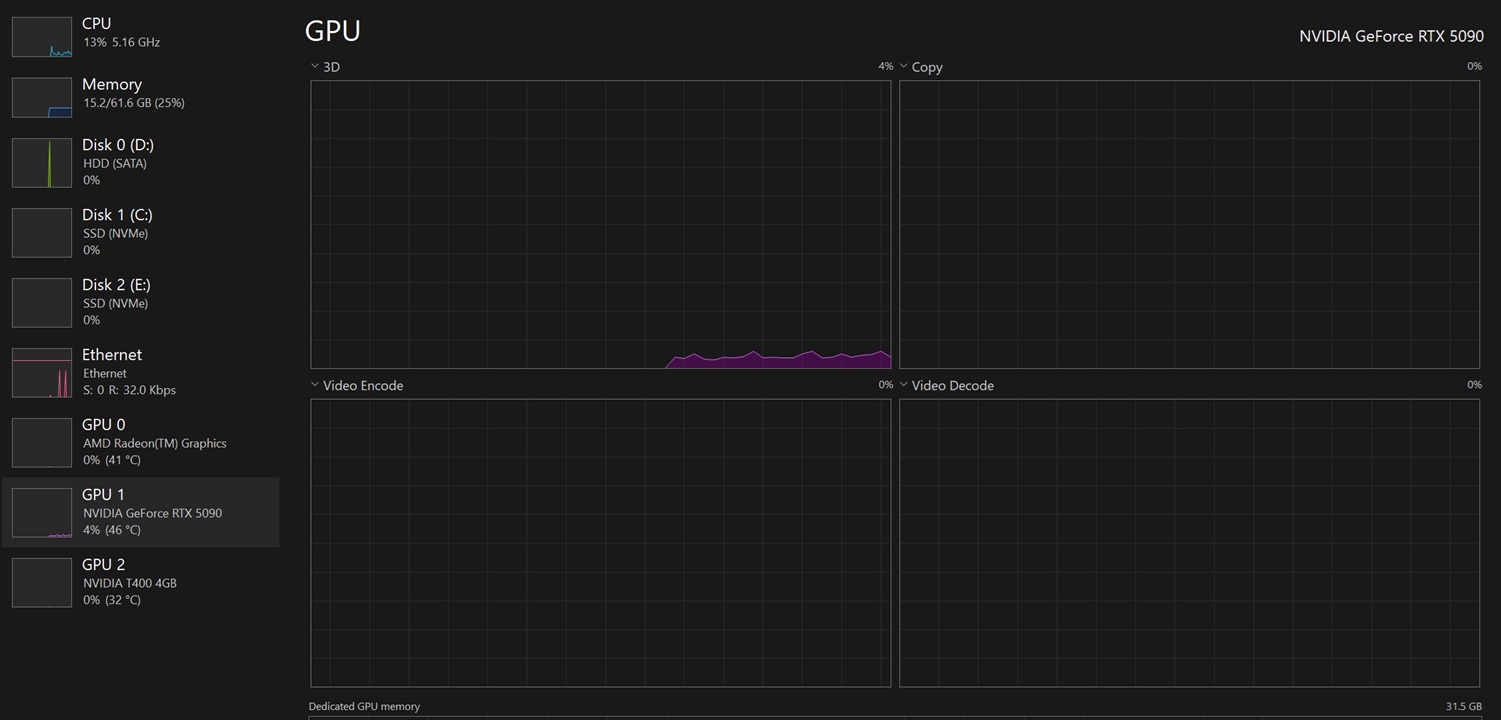Open the 3D engine dropdown chevron

point(315,66)
